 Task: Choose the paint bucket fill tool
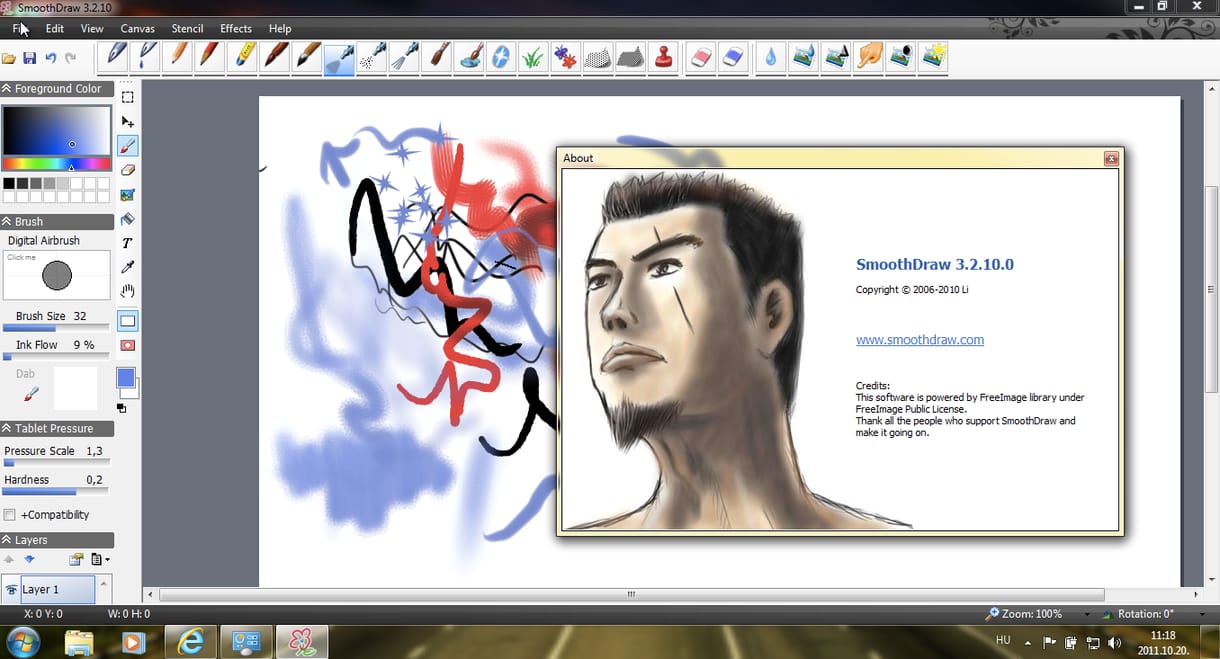click(x=128, y=219)
